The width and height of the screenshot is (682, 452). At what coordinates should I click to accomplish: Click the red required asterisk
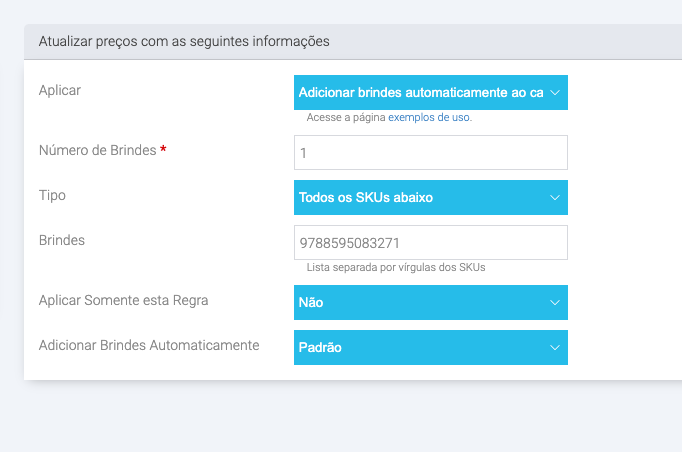[163, 150]
